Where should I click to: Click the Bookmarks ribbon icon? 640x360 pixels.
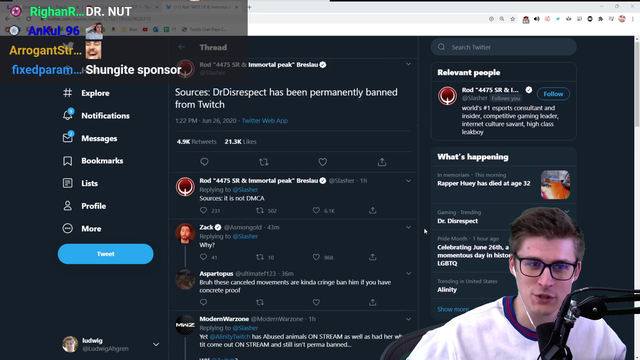tap(68, 161)
